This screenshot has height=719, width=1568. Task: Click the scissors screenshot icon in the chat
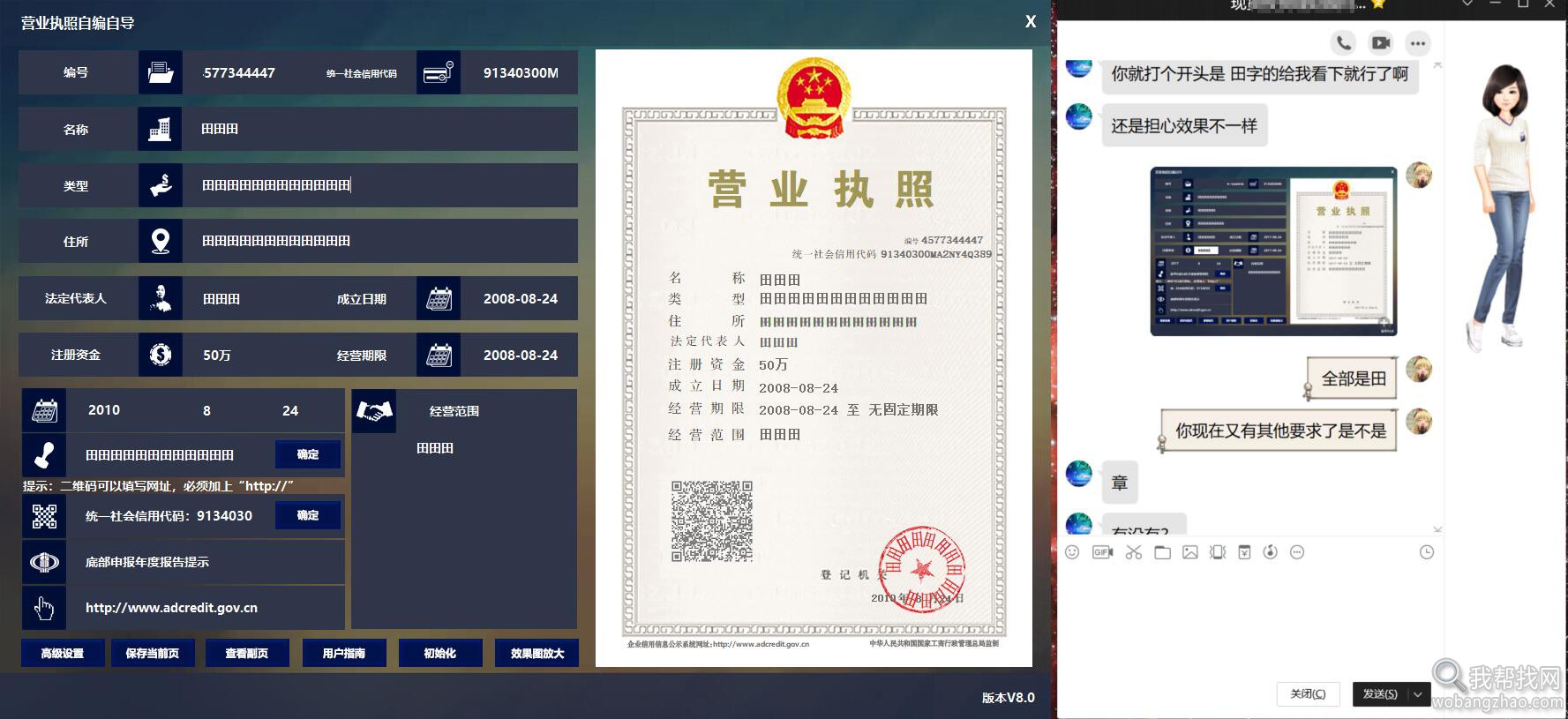coord(1134,552)
